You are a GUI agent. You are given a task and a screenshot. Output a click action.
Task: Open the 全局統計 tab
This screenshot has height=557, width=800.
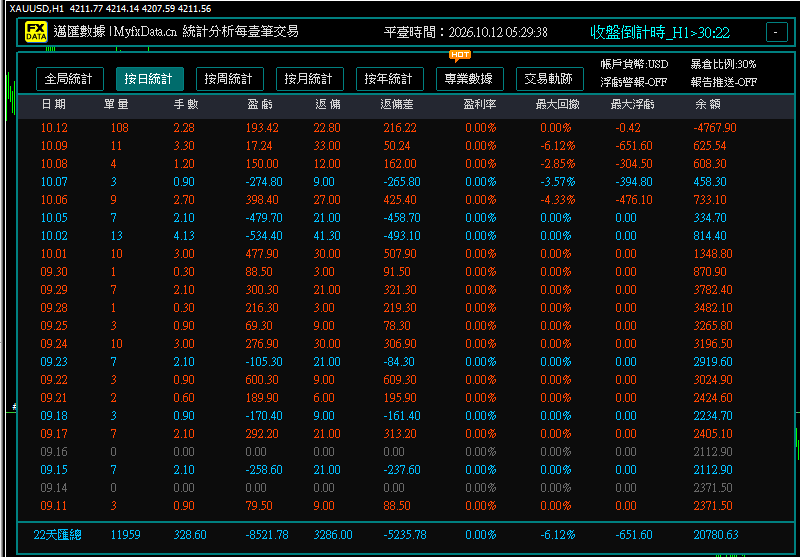click(70, 79)
